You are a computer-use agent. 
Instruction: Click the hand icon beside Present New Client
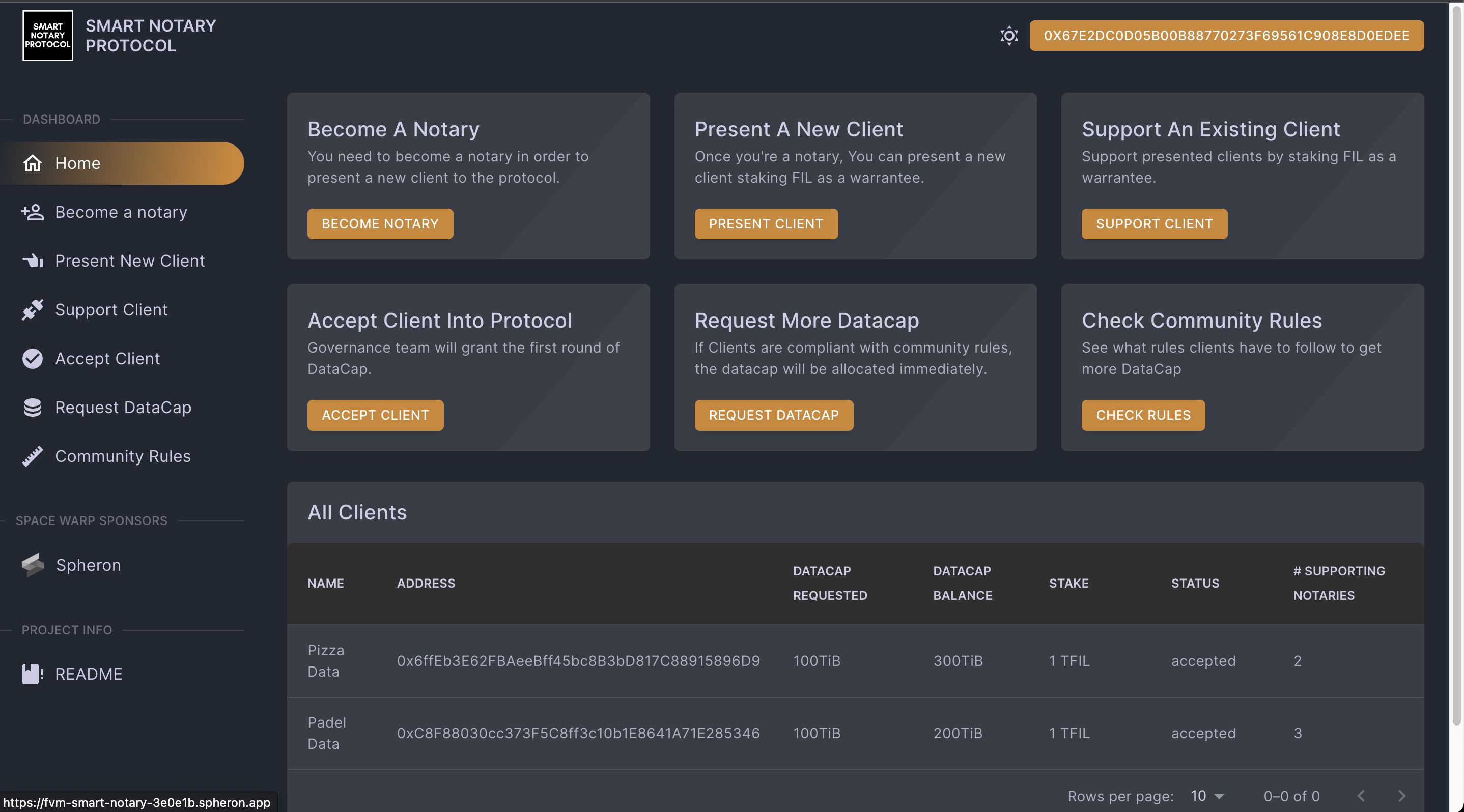tap(33, 260)
